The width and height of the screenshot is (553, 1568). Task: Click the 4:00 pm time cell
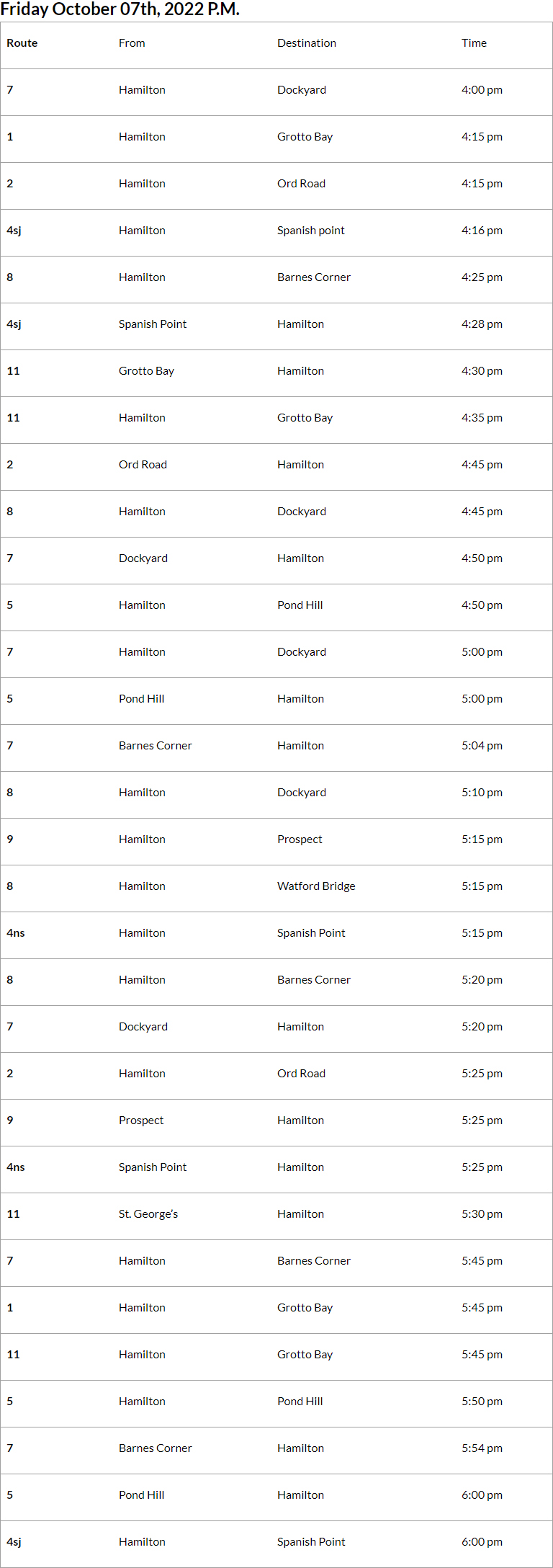[482, 90]
